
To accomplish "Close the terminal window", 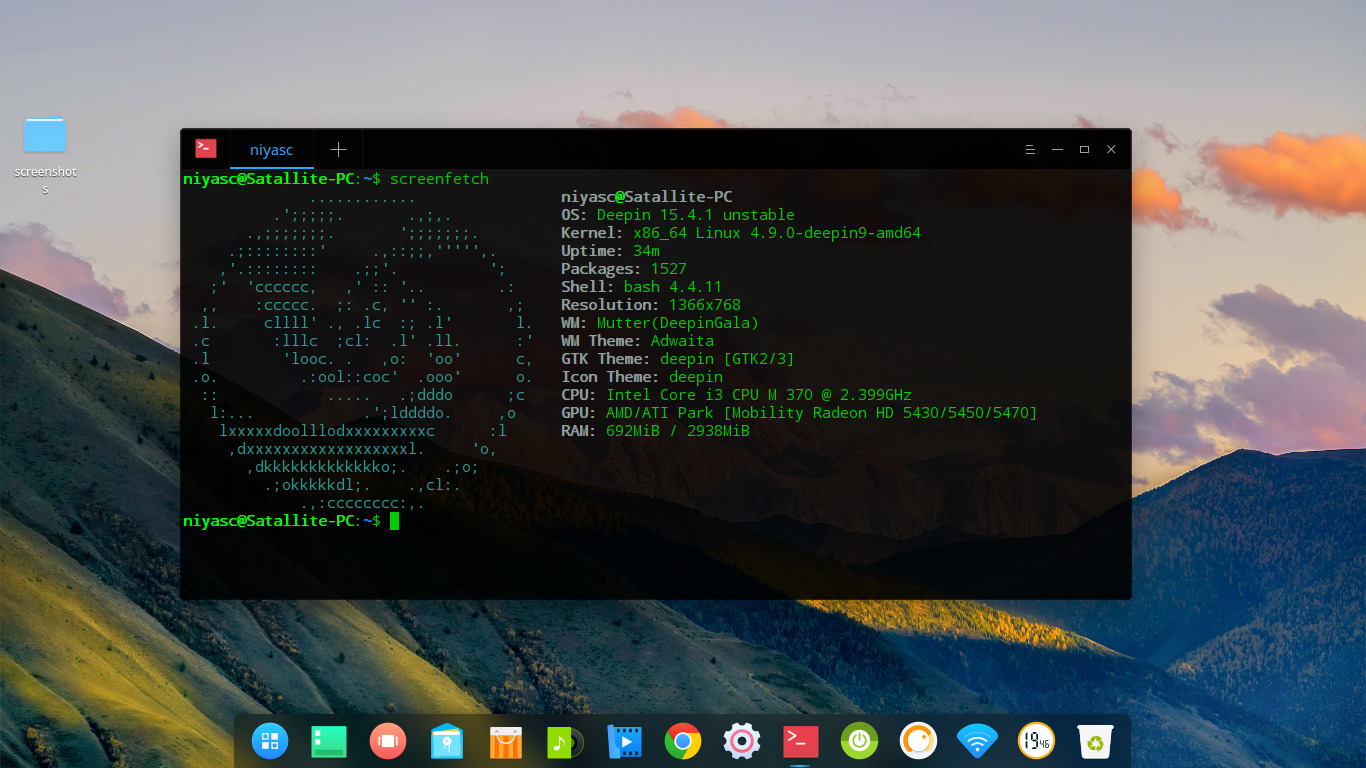I will pos(1111,149).
